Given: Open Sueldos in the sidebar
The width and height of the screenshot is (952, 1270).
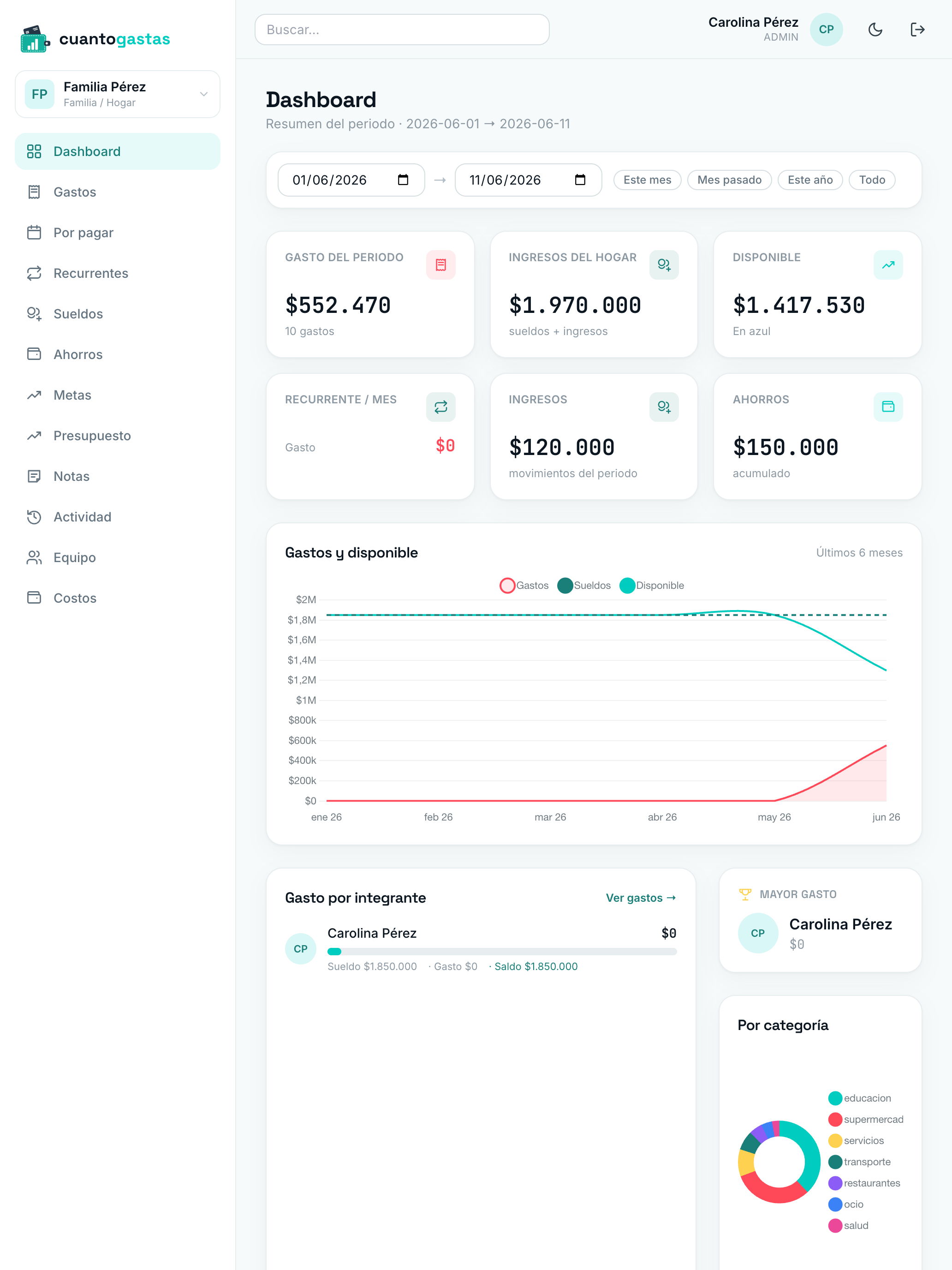Looking at the screenshot, I should click(x=118, y=314).
